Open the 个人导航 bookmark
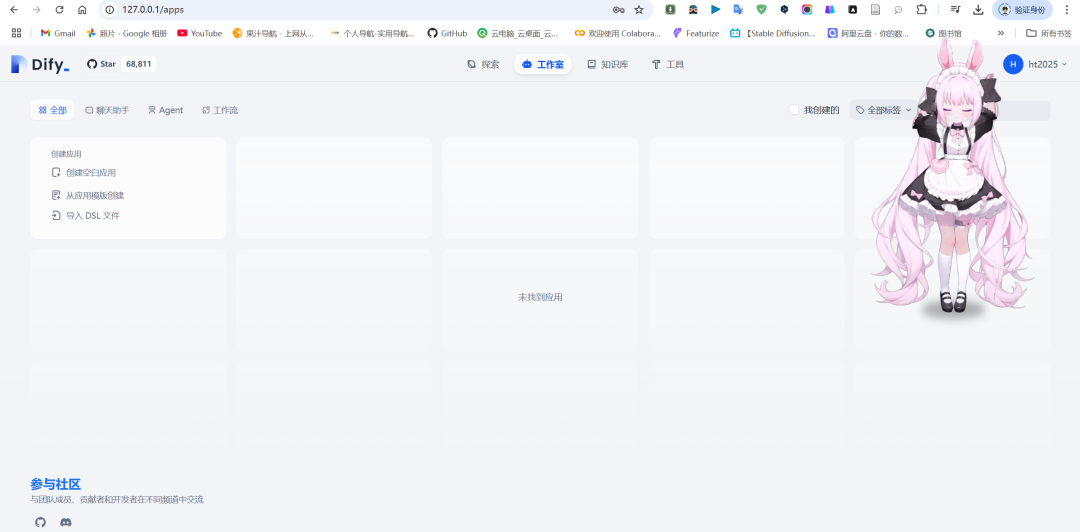Image resolution: width=1080 pixels, height=532 pixels. tap(372, 33)
